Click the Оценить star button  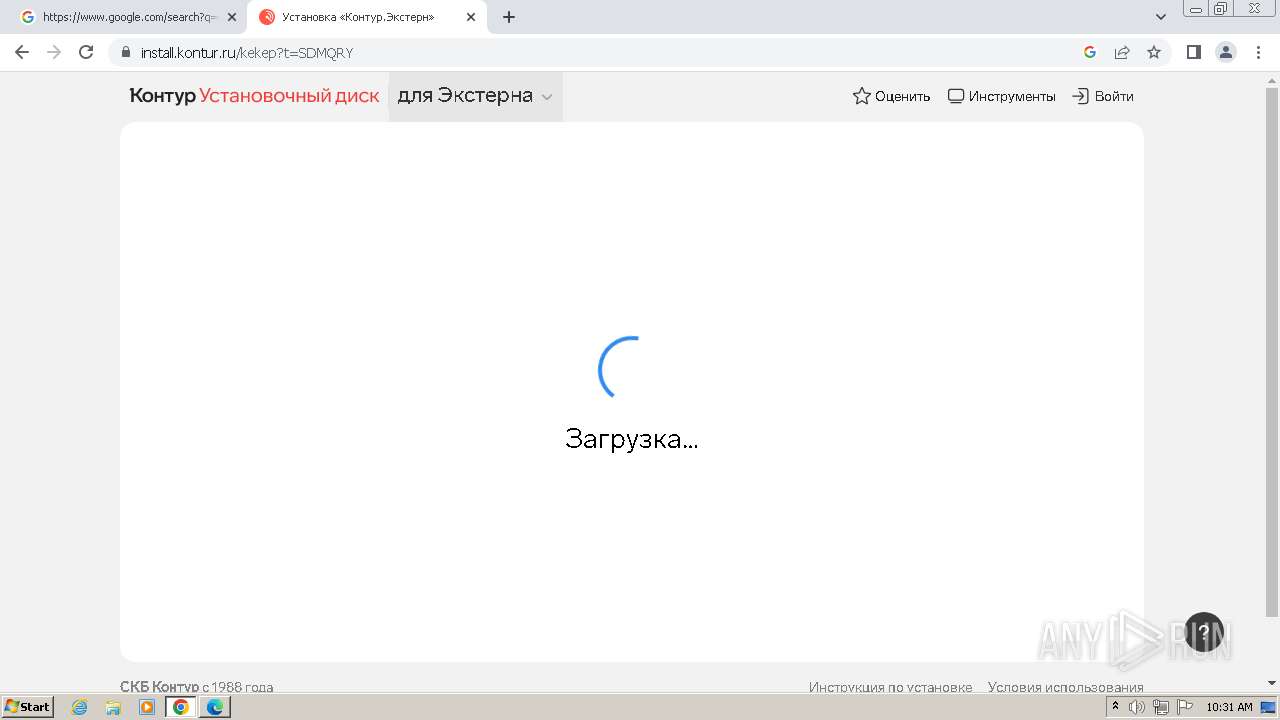pyautogui.click(x=891, y=96)
